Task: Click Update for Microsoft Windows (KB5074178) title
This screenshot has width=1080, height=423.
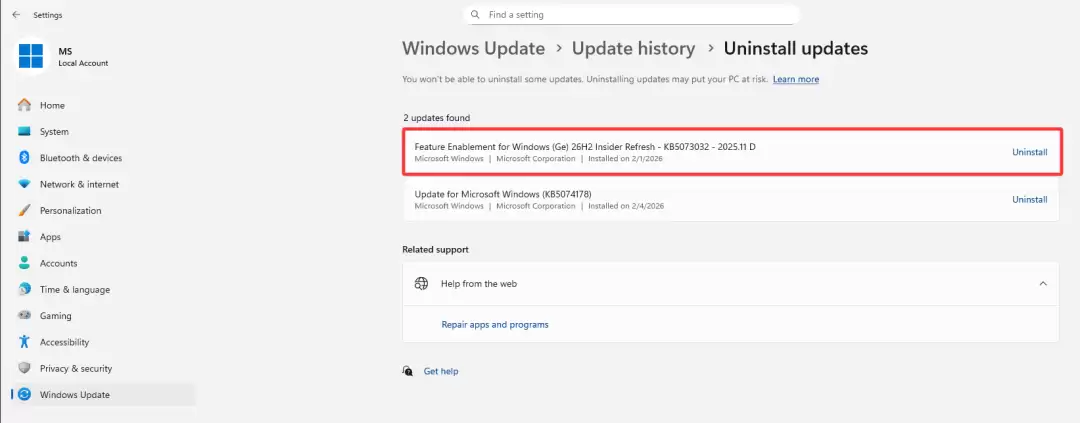Action: [503, 194]
